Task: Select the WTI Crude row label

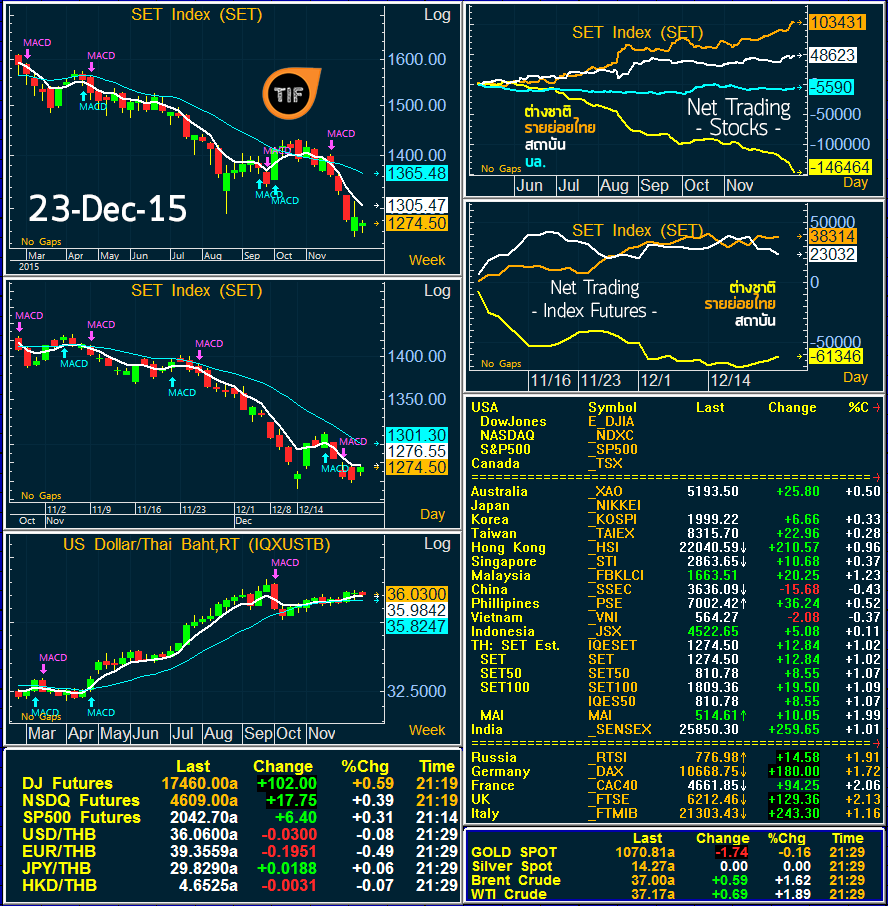Action: [x=508, y=894]
